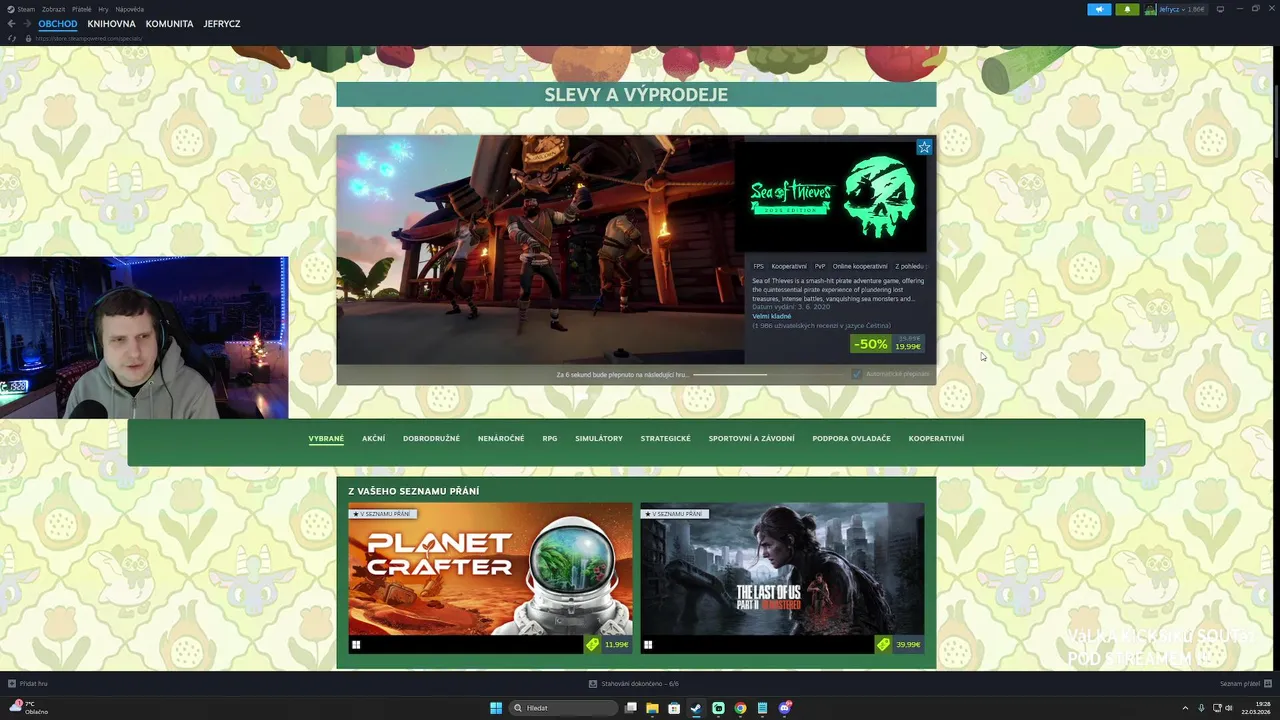Go back with the Steam back arrow

click(x=11, y=23)
